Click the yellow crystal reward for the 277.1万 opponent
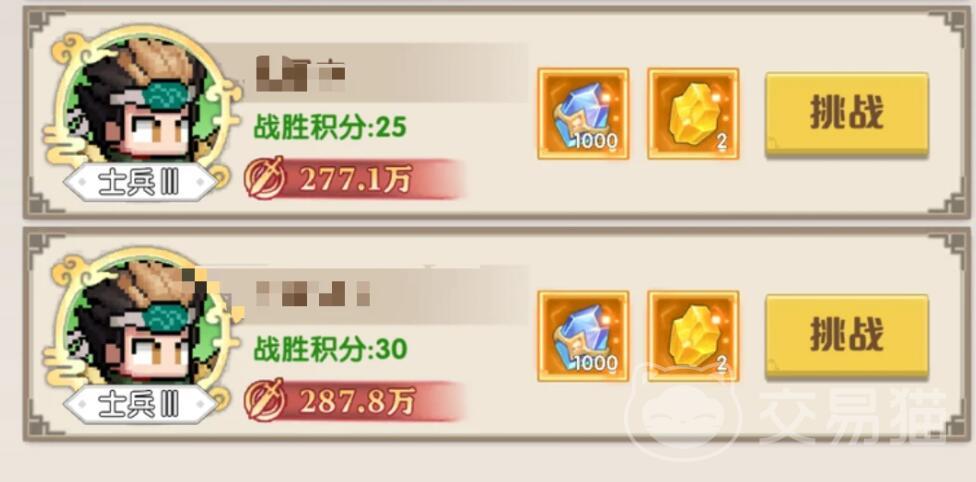Image resolution: width=976 pixels, height=482 pixels. 693,113
